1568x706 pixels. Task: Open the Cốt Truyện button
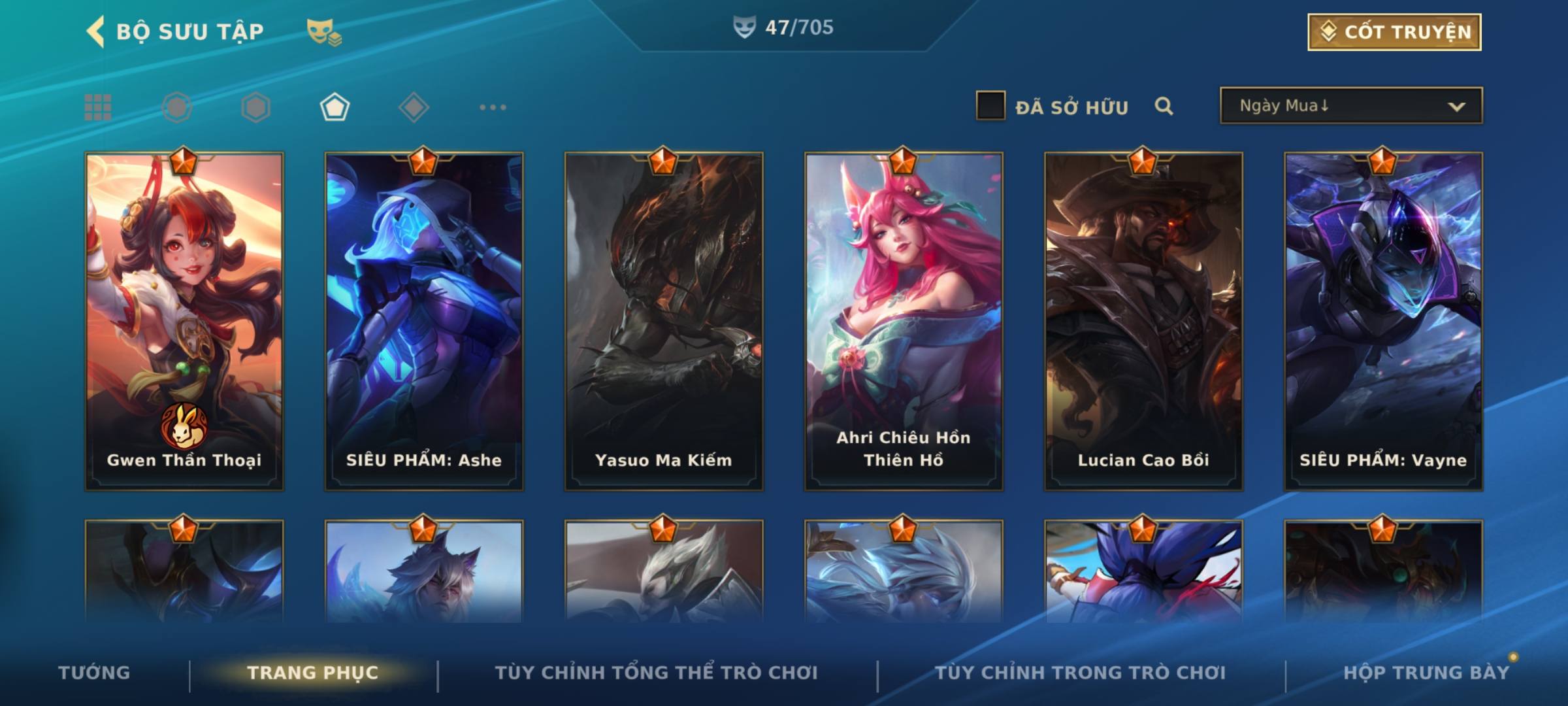click(x=1394, y=32)
